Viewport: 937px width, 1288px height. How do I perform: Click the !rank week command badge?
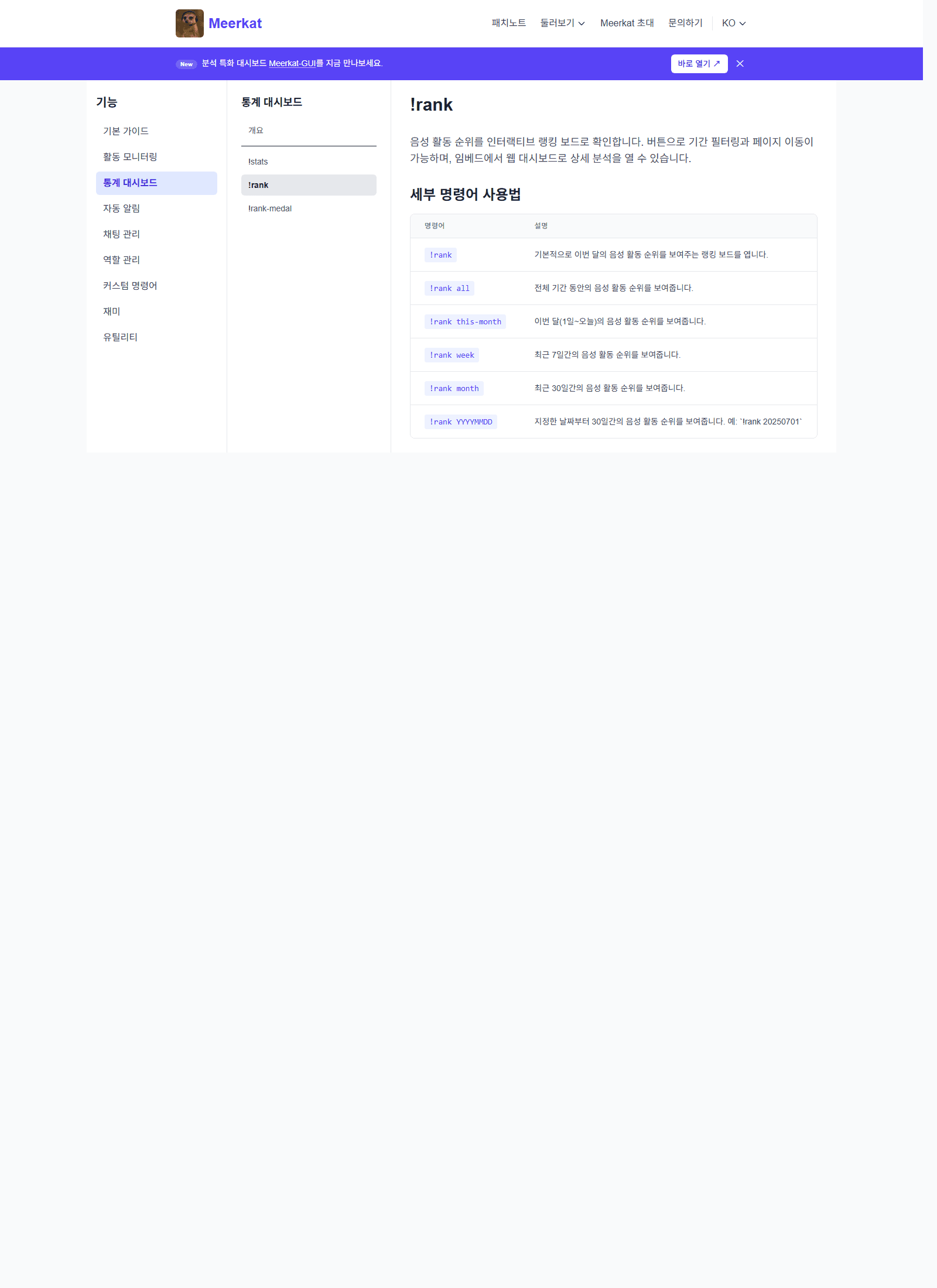click(x=452, y=355)
